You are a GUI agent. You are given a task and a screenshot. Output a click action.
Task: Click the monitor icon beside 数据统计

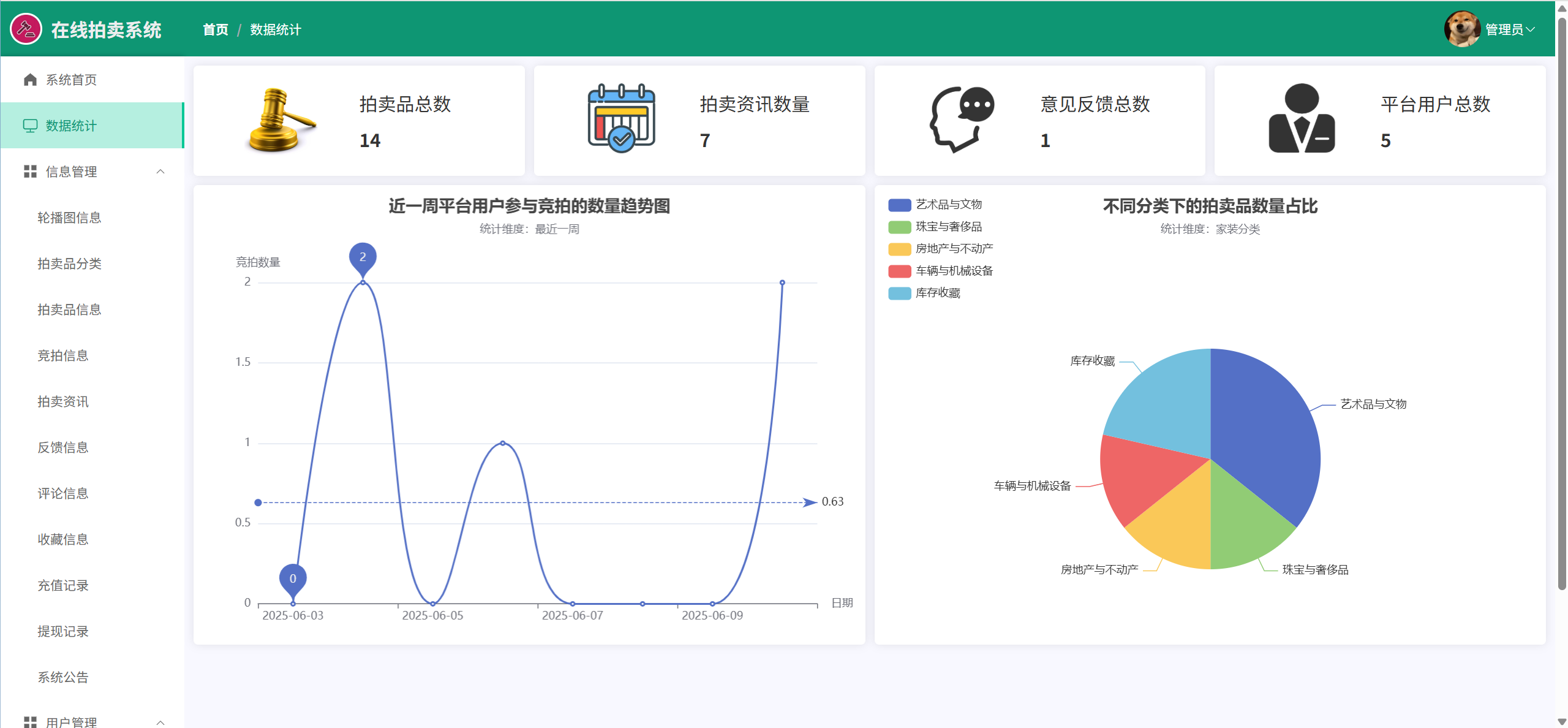tap(30, 126)
